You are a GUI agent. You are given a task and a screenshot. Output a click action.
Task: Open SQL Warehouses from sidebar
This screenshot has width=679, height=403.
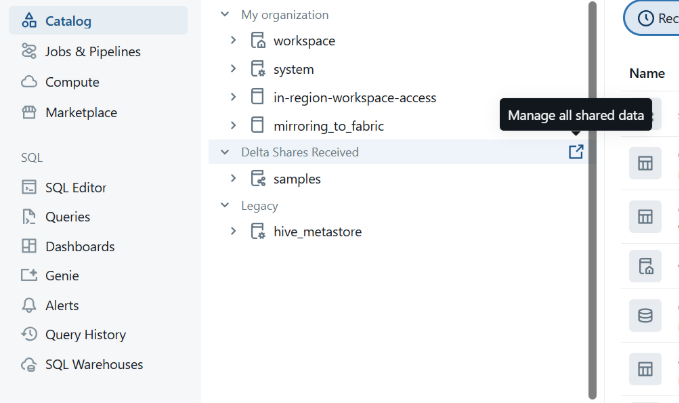coord(94,364)
